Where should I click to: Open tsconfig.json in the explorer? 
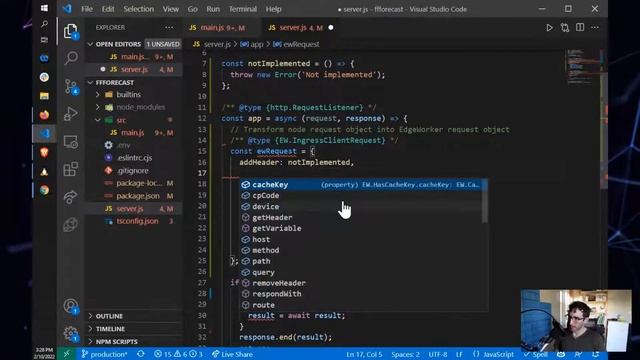[x=133, y=221]
